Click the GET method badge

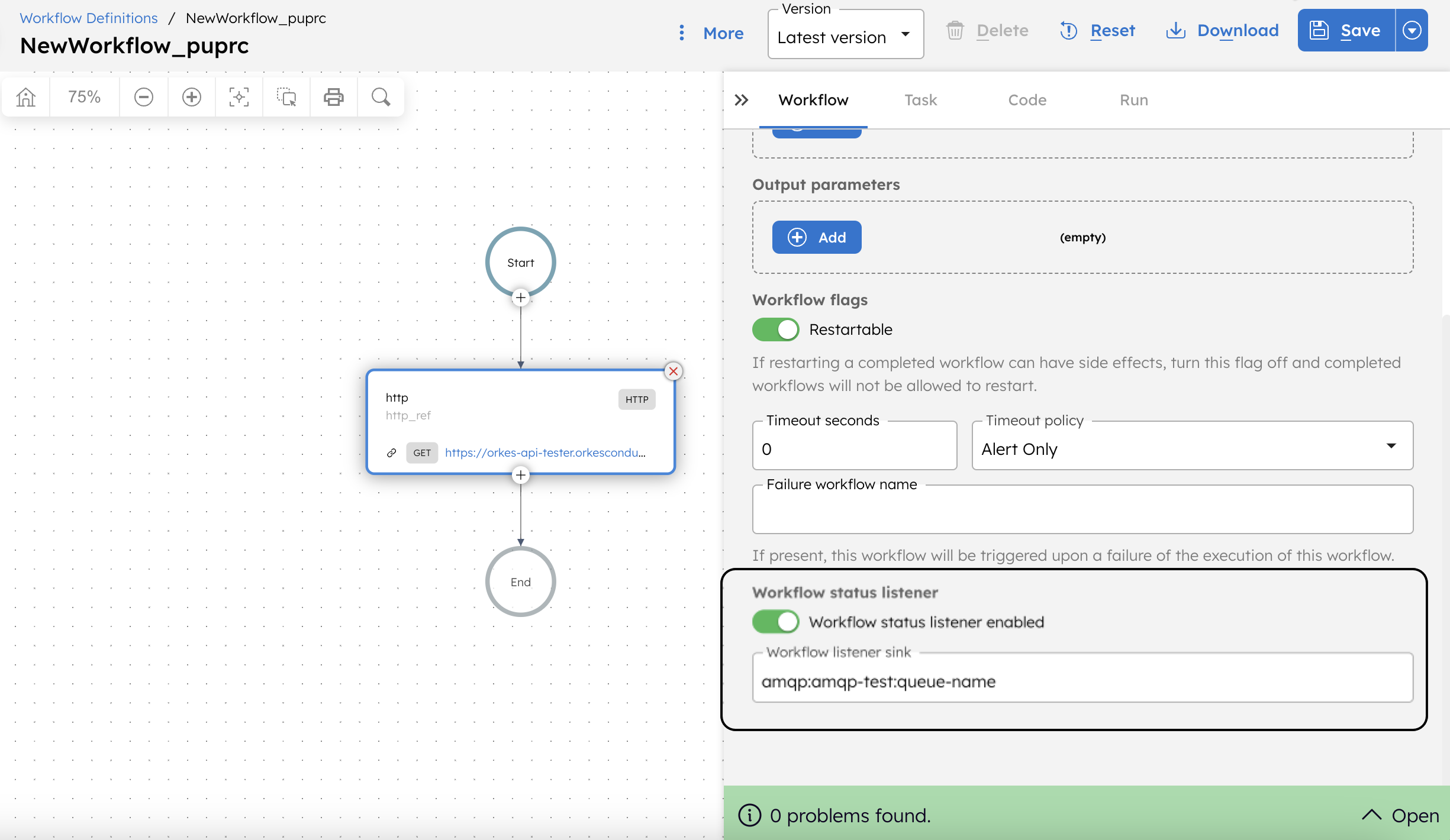pyautogui.click(x=422, y=453)
